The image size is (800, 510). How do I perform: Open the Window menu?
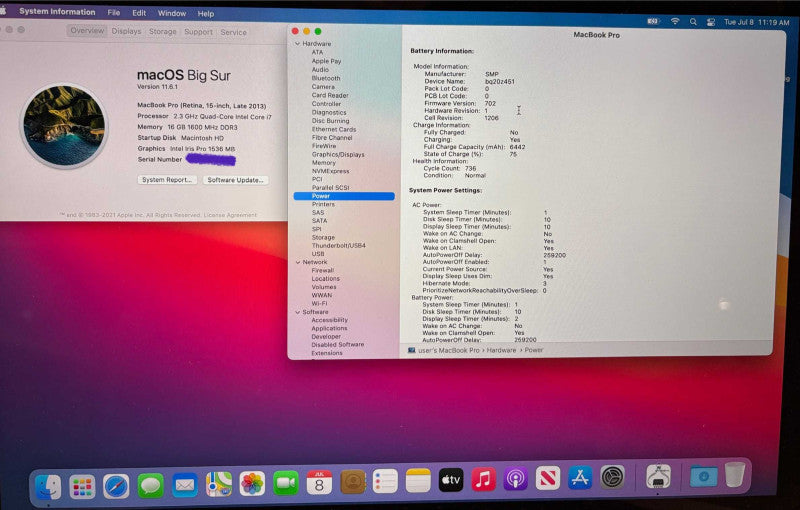pyautogui.click(x=171, y=13)
